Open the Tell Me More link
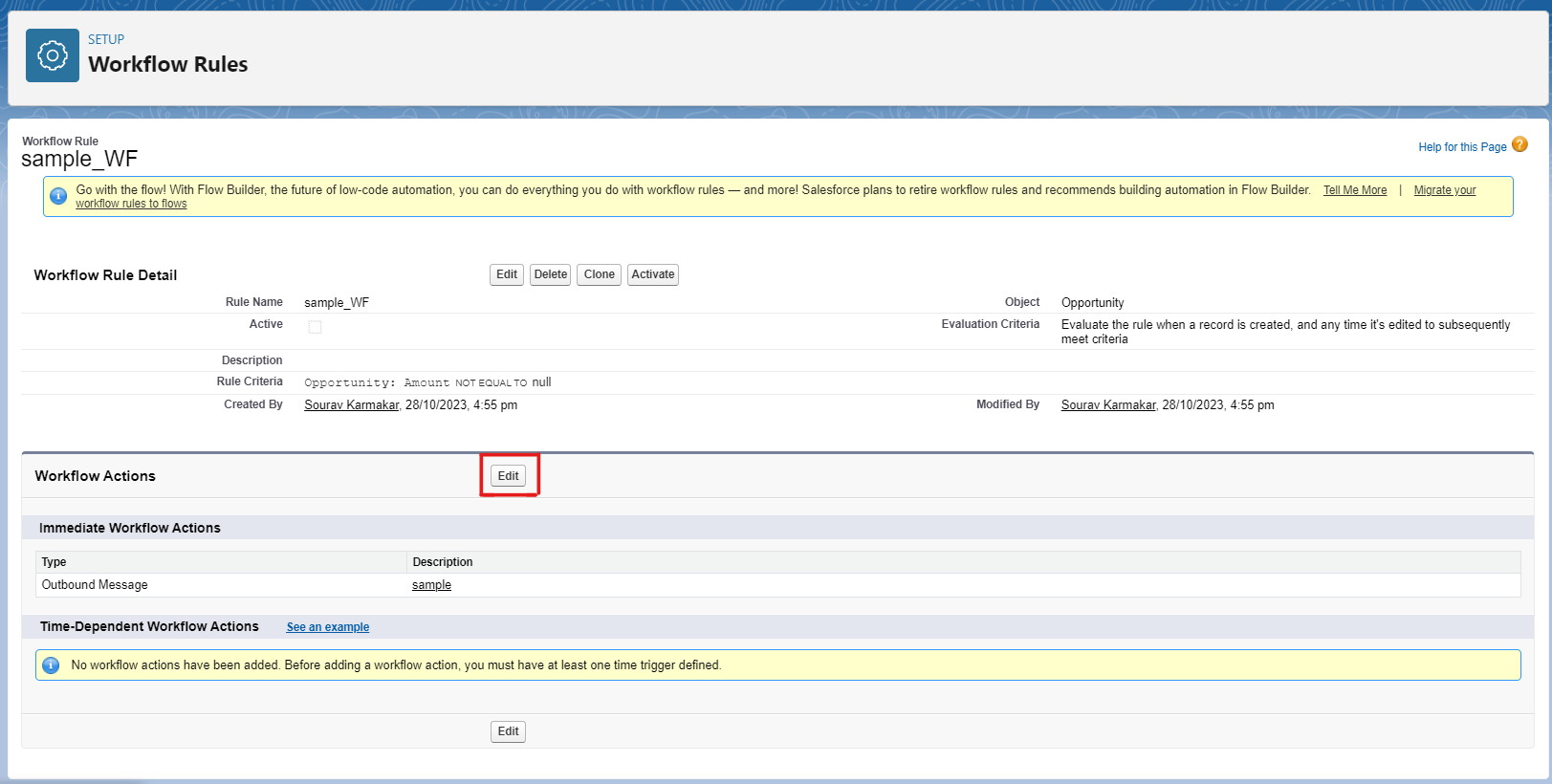The height and width of the screenshot is (784, 1552). [x=1354, y=190]
